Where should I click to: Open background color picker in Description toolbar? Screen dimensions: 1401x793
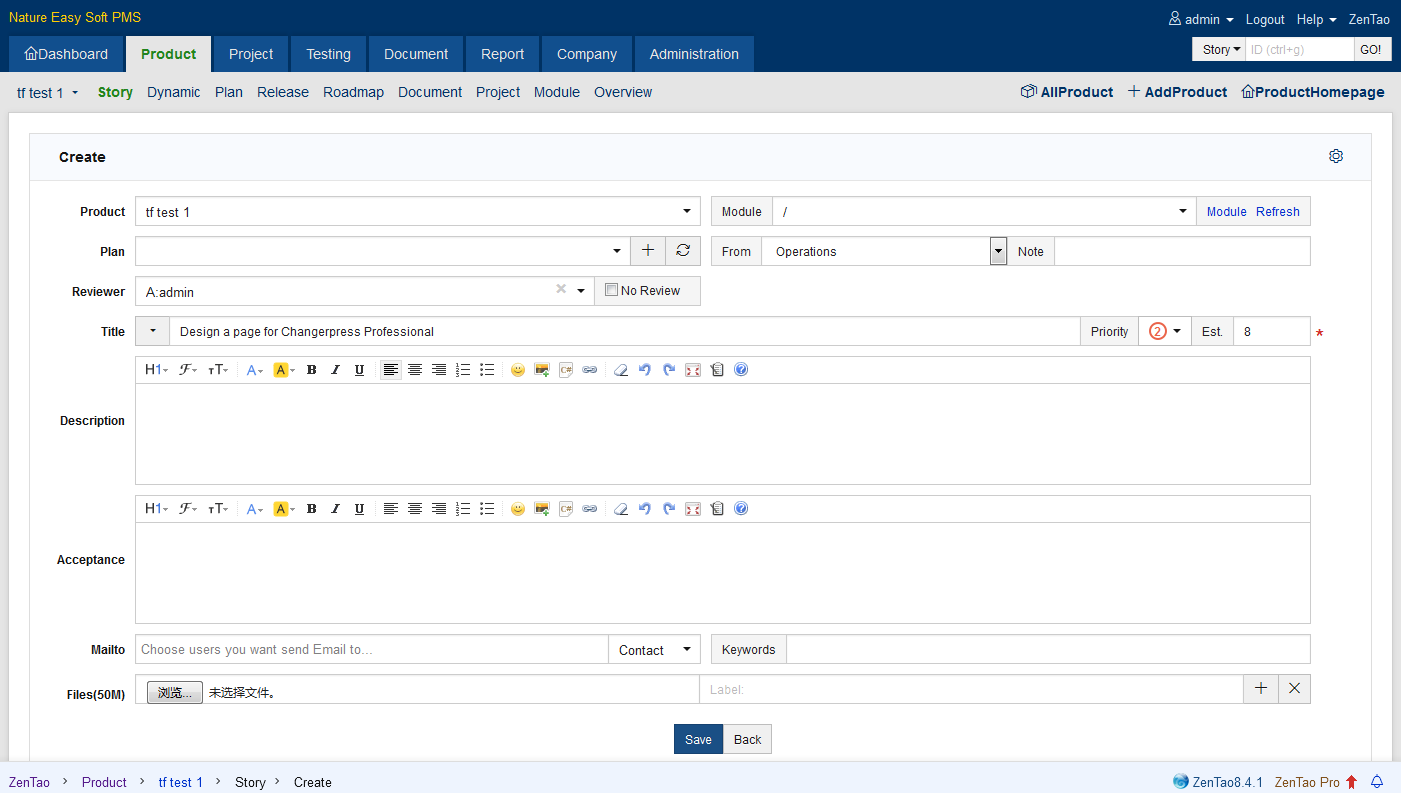click(x=284, y=370)
